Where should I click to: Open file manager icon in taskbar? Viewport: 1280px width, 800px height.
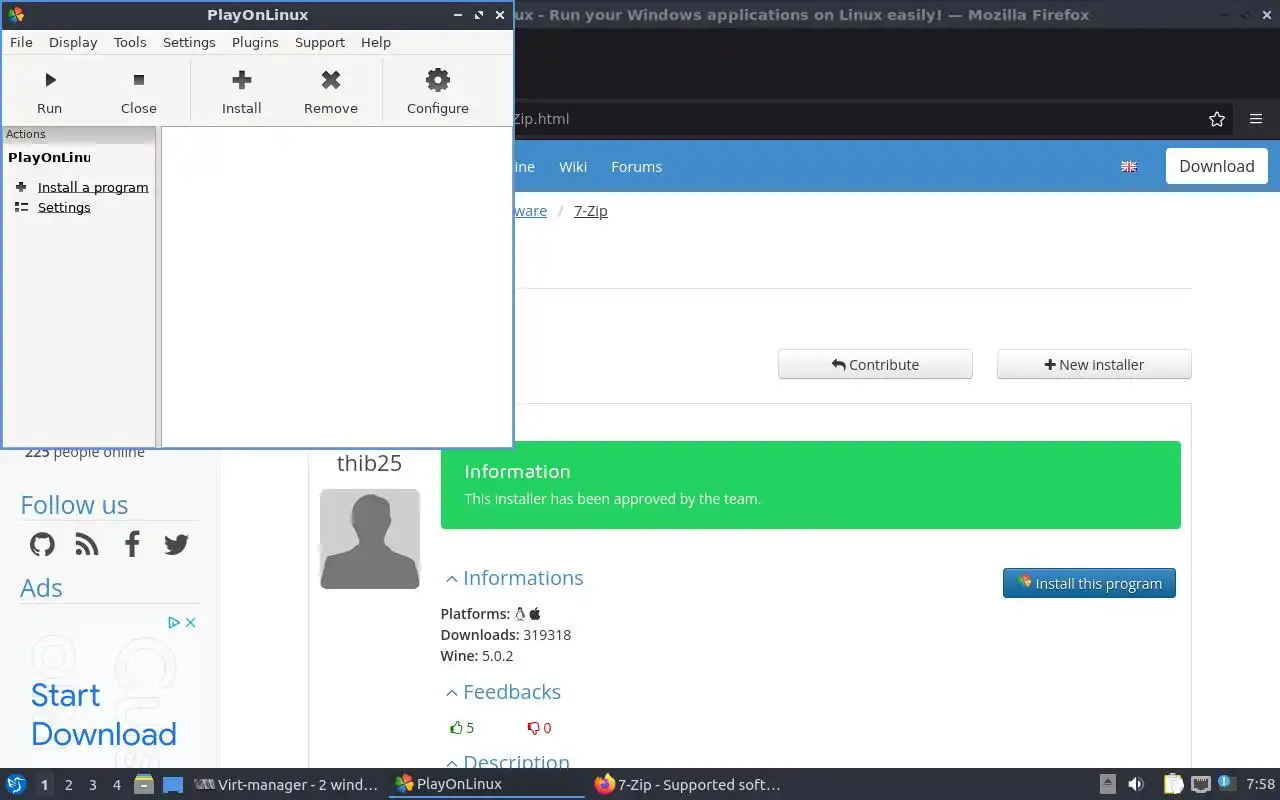point(144,785)
